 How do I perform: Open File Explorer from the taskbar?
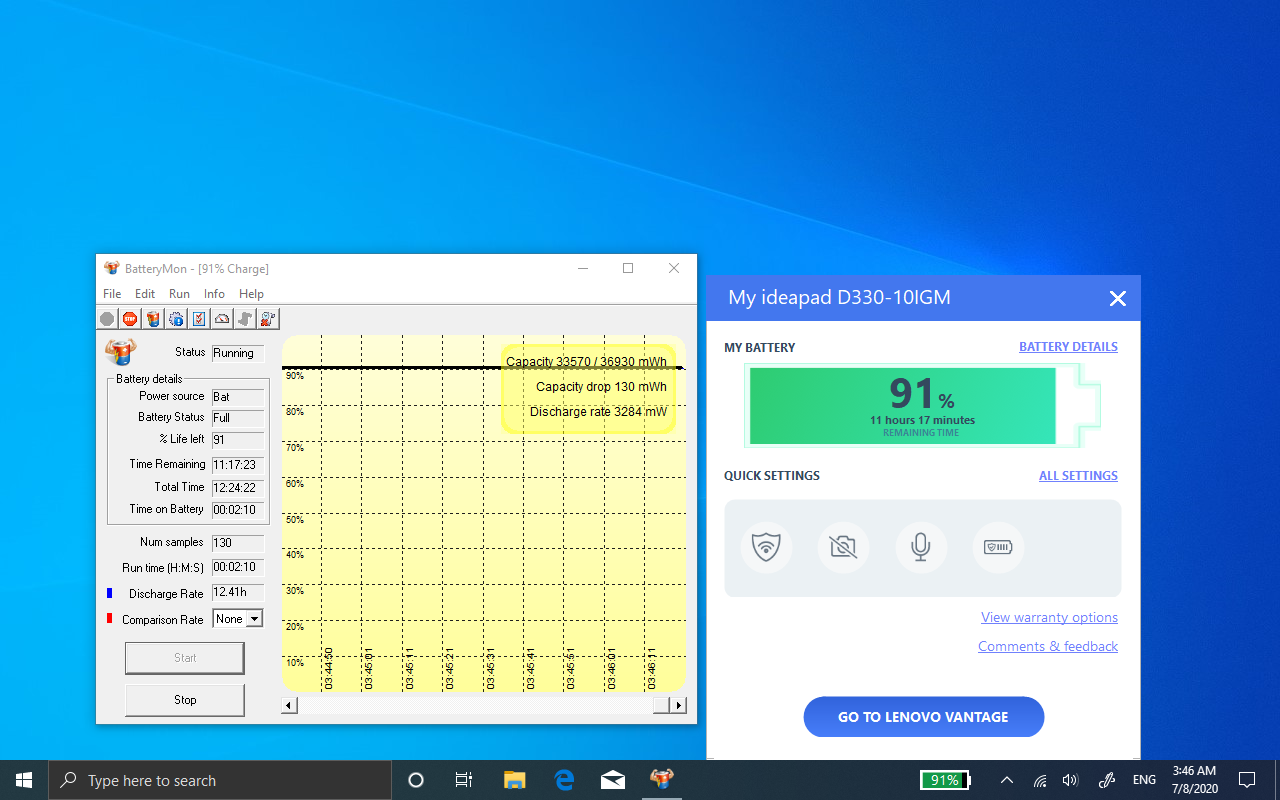tap(514, 780)
